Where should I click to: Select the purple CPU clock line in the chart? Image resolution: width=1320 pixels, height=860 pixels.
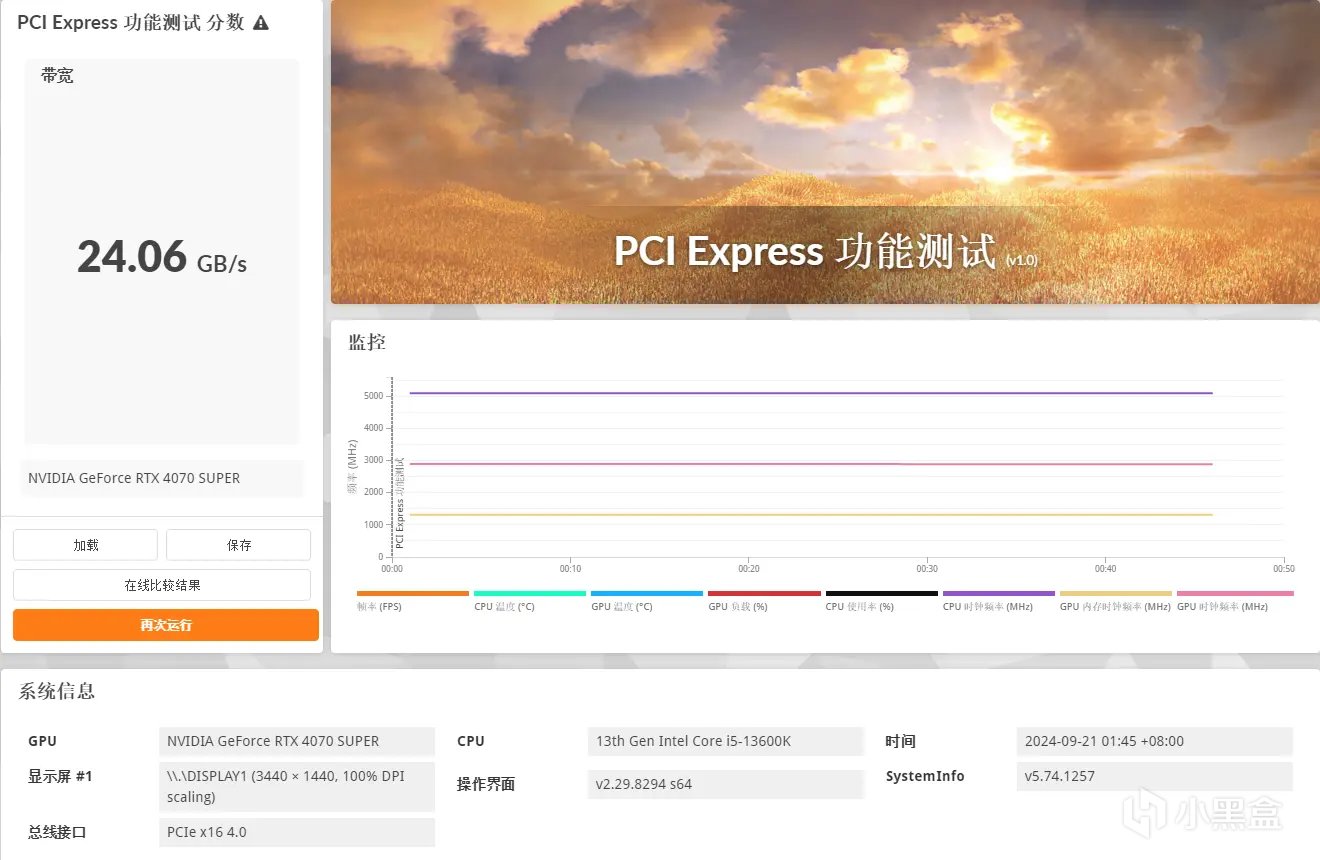810,393
